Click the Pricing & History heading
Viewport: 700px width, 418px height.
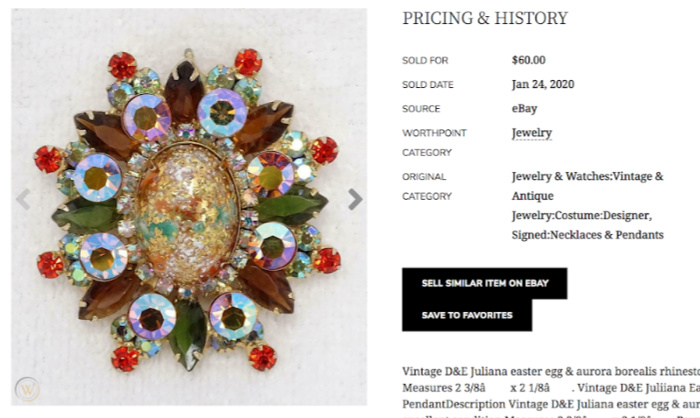coord(485,19)
